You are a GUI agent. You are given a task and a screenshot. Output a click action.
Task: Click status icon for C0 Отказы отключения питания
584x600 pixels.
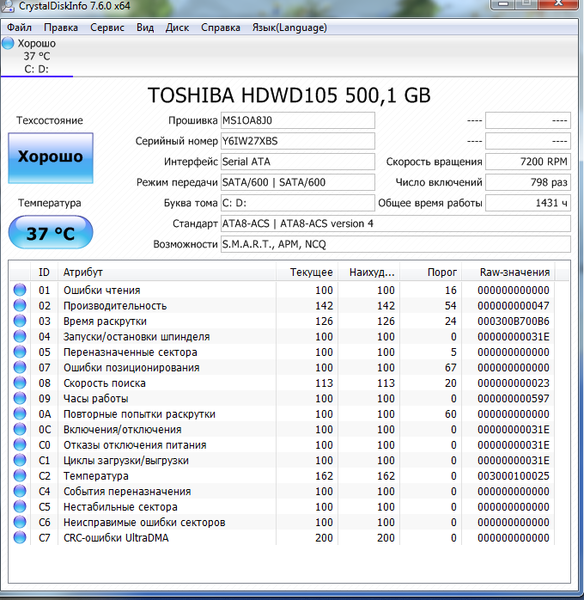pos(20,445)
